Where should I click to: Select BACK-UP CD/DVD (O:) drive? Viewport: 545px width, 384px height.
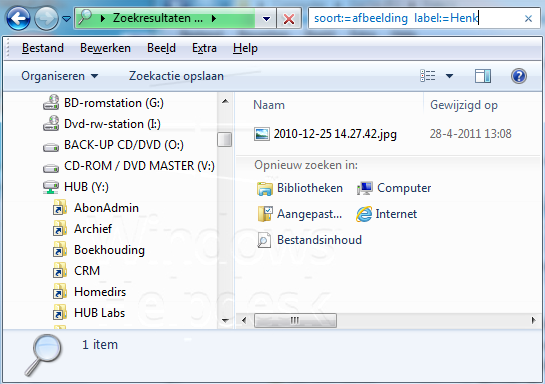(x=124, y=145)
